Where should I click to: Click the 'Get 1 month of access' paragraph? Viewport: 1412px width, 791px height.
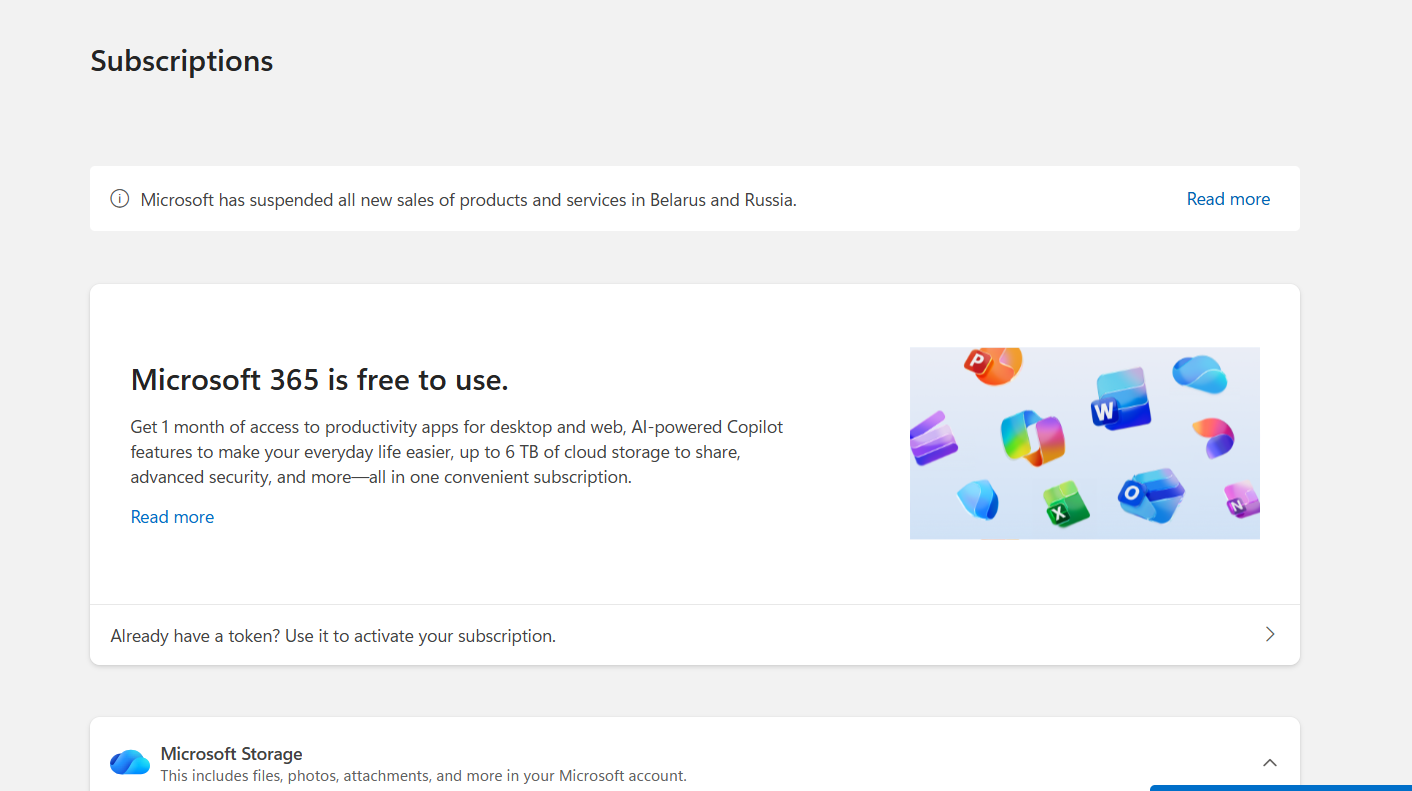pos(457,452)
